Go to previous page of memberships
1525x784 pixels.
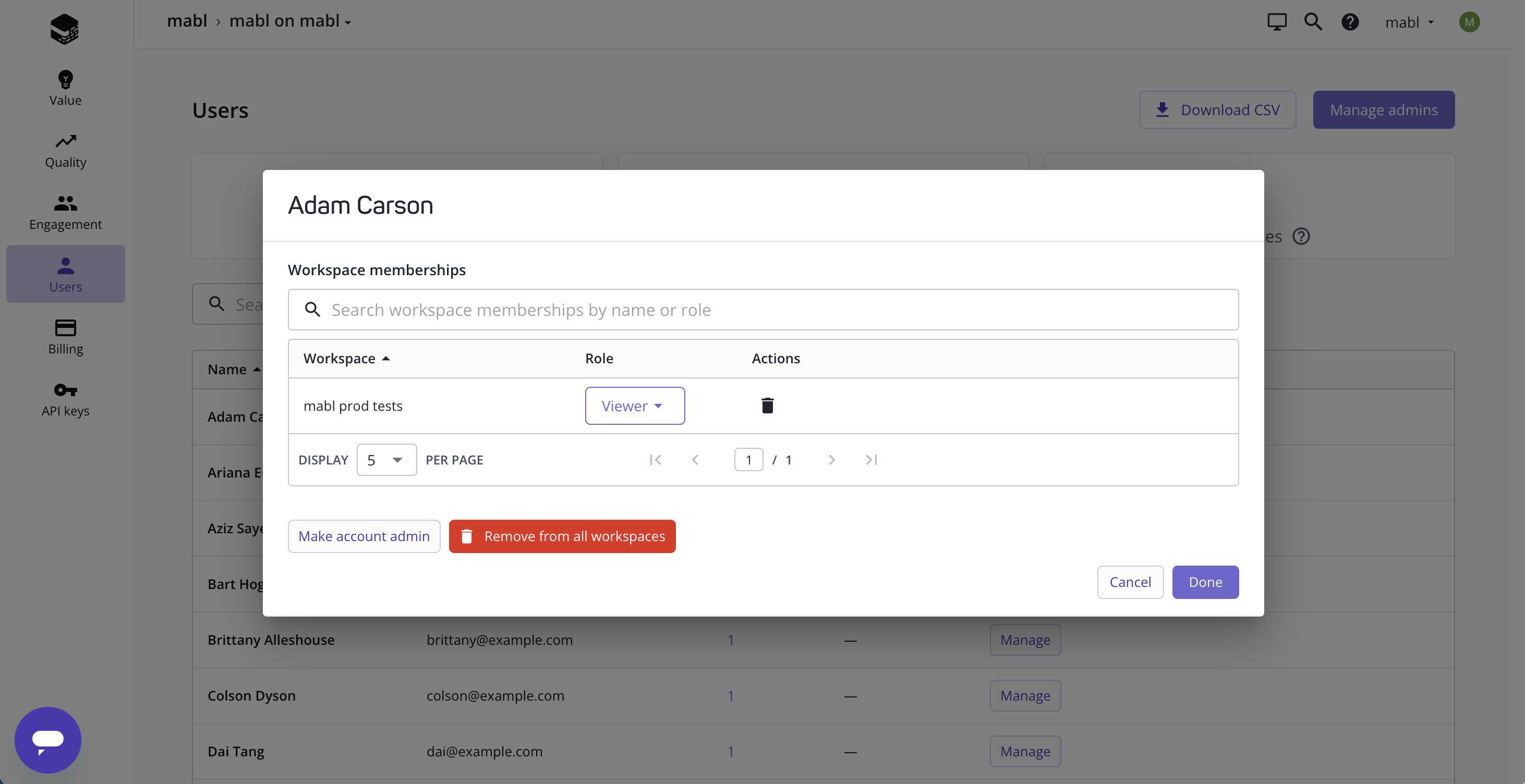coord(696,460)
